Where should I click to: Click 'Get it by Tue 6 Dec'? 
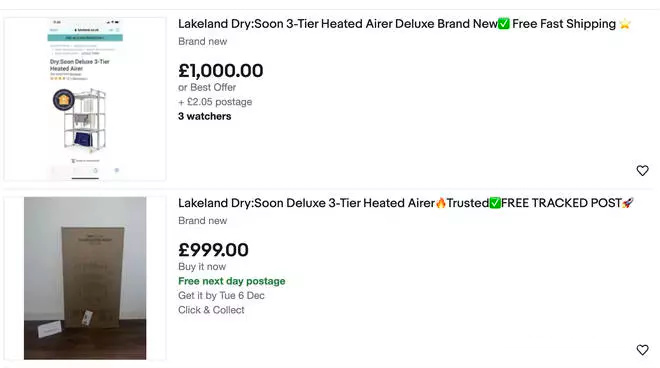click(221, 296)
